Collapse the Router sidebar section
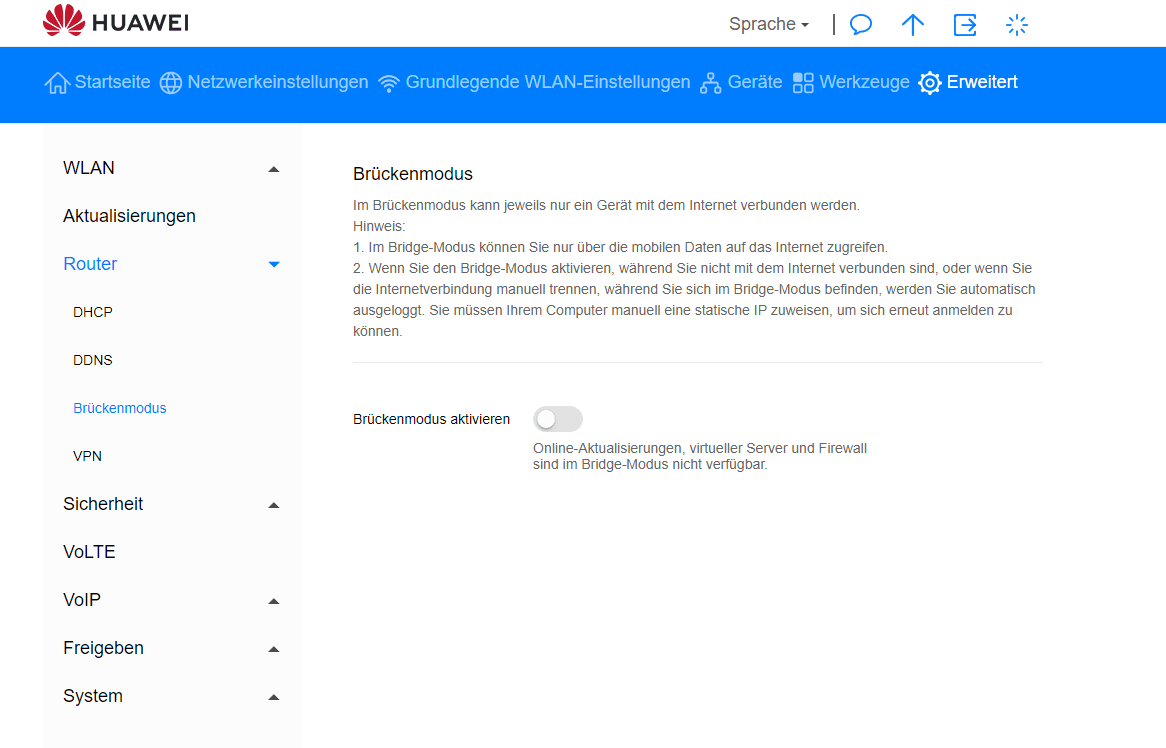Image resolution: width=1166 pixels, height=748 pixels. tap(273, 265)
